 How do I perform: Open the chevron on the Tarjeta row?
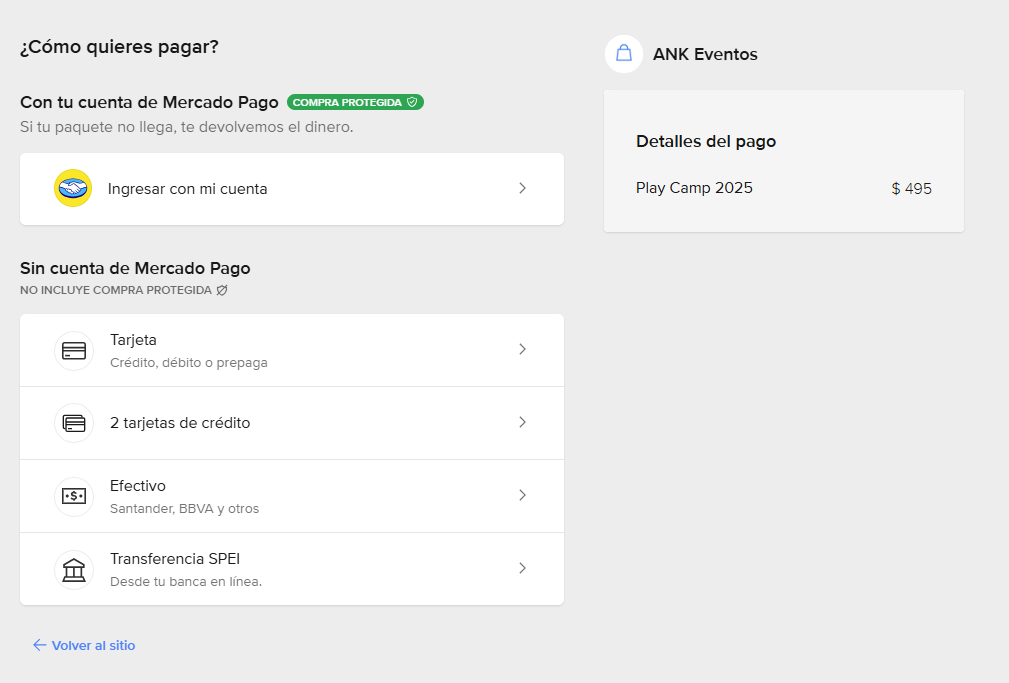tap(523, 349)
